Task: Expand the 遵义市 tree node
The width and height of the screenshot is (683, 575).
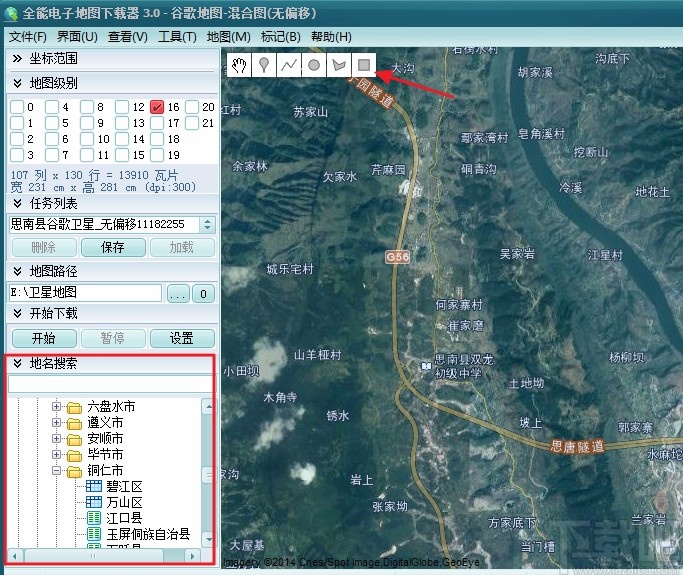Action: pos(56,423)
